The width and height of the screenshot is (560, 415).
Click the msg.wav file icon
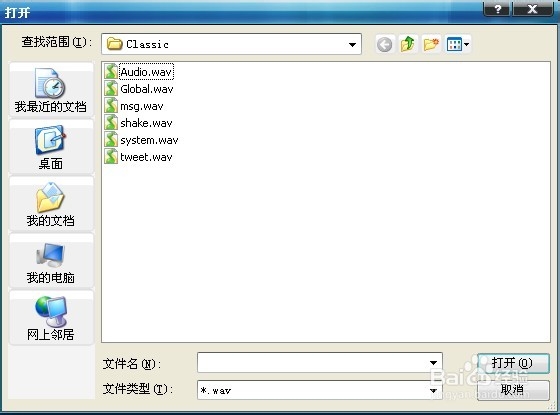pos(111,106)
